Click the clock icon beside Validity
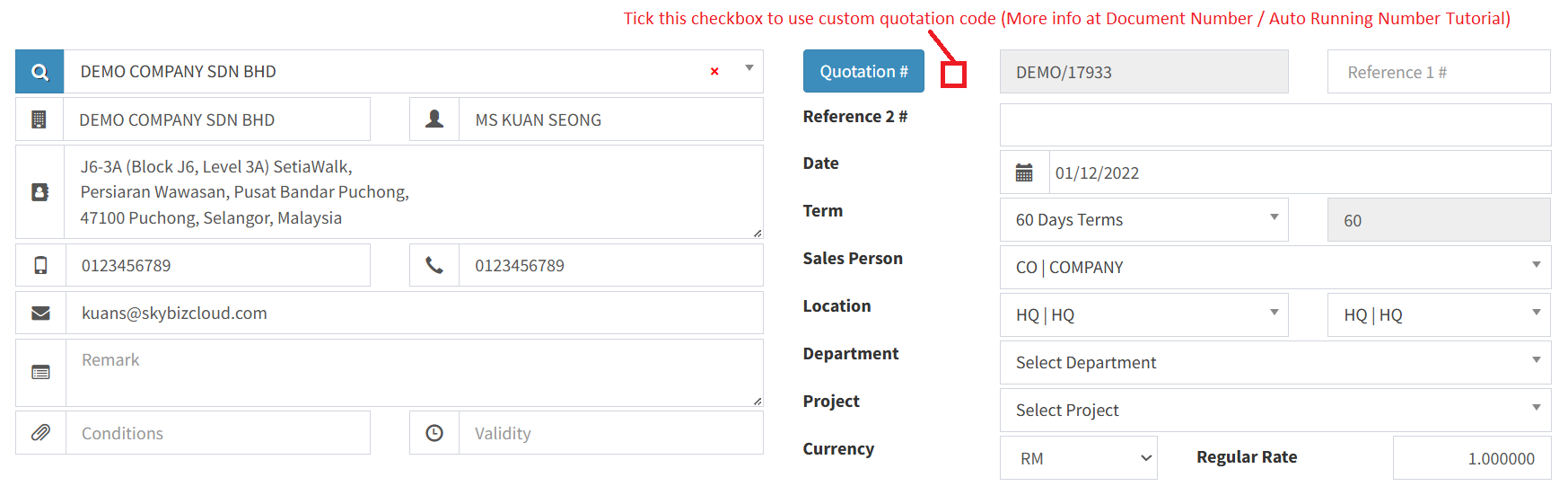Screen dimensions: 1568x495 (434, 433)
